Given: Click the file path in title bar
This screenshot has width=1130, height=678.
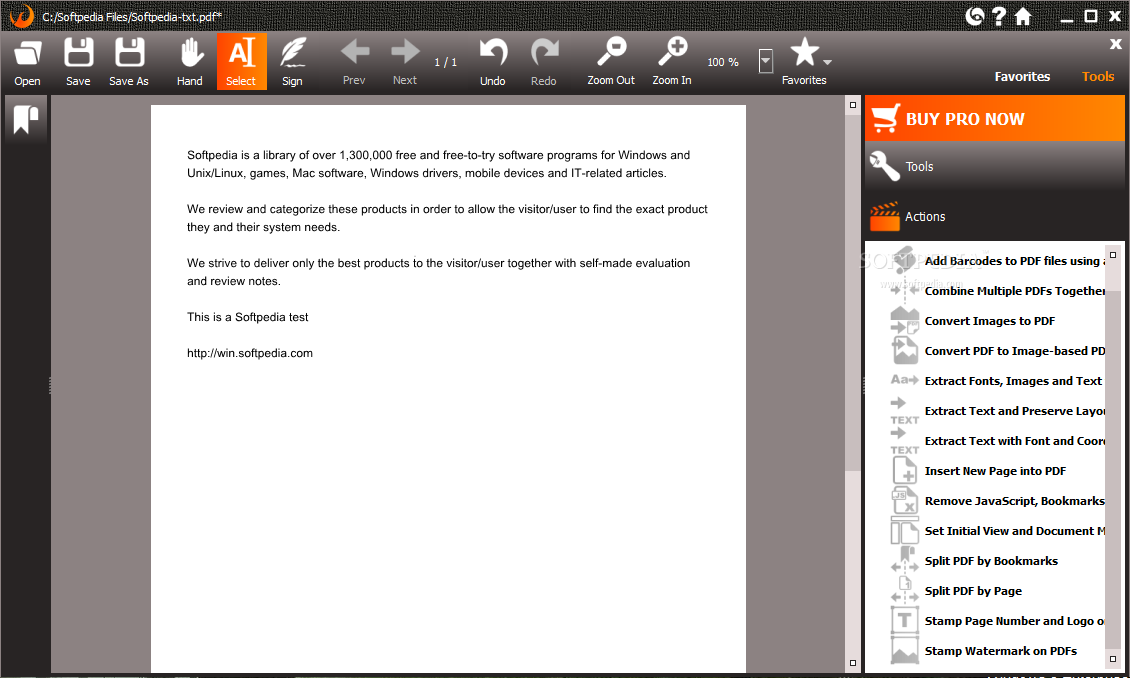Looking at the screenshot, I should (132, 17).
